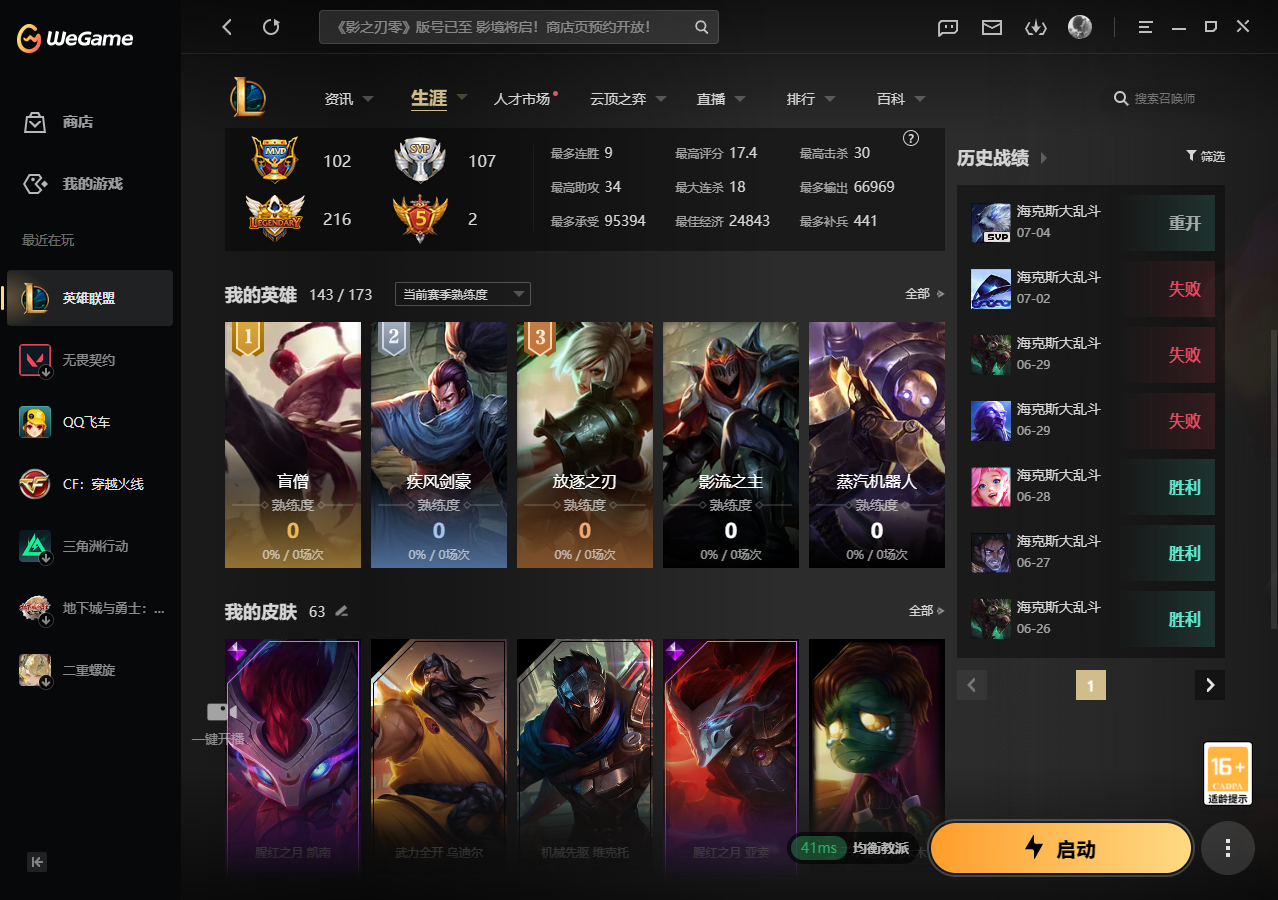Go to next match history page
The width and height of the screenshot is (1278, 900).
pos(1210,685)
